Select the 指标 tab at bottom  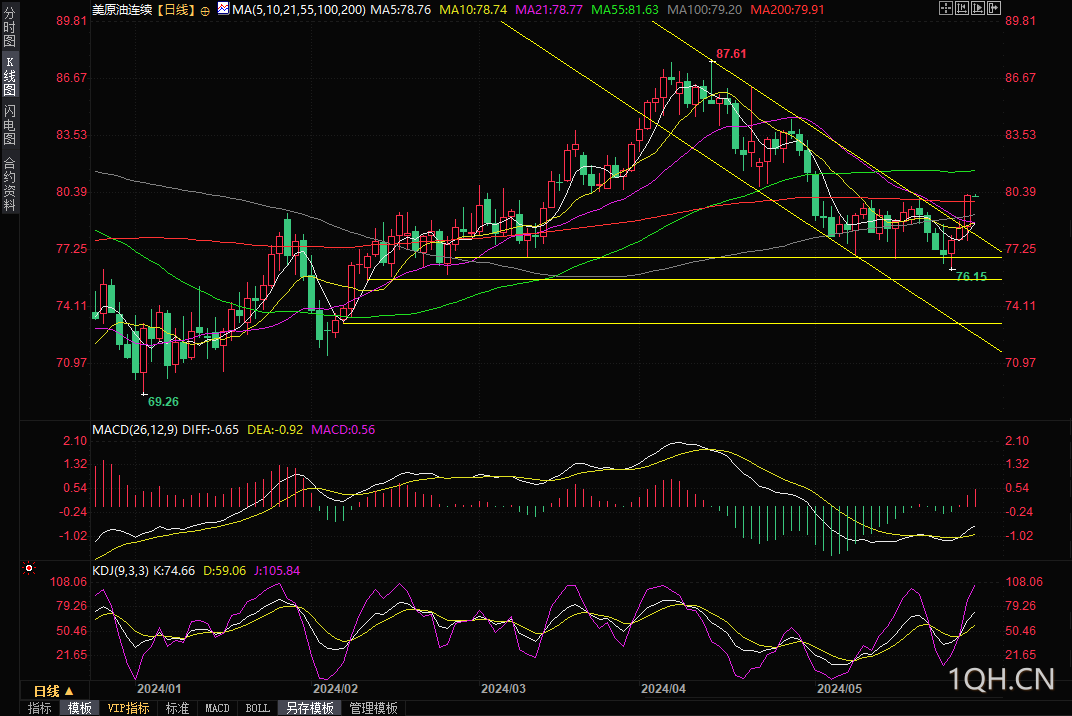click(40, 708)
